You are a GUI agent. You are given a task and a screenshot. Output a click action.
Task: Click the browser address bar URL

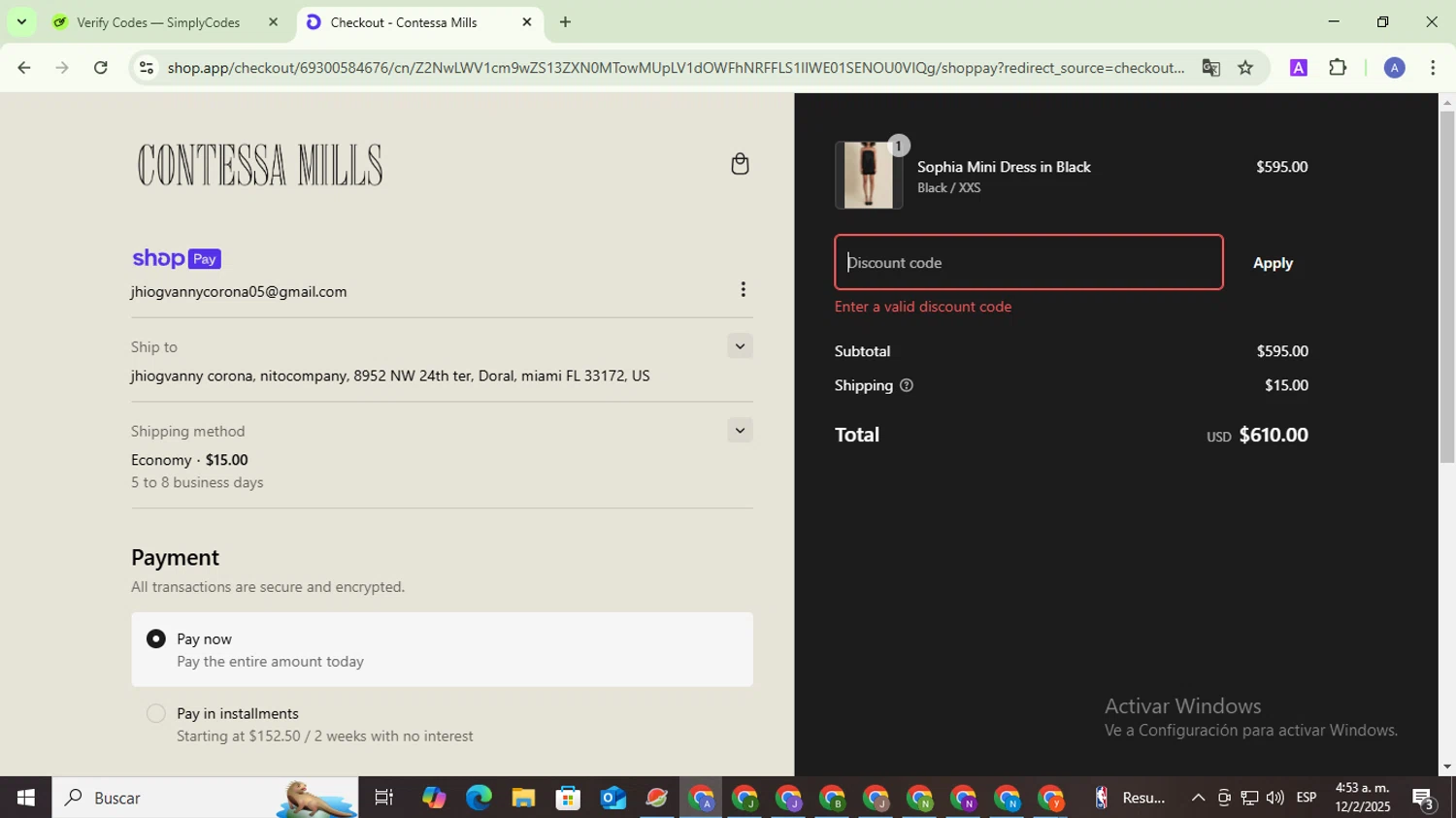tap(676, 68)
